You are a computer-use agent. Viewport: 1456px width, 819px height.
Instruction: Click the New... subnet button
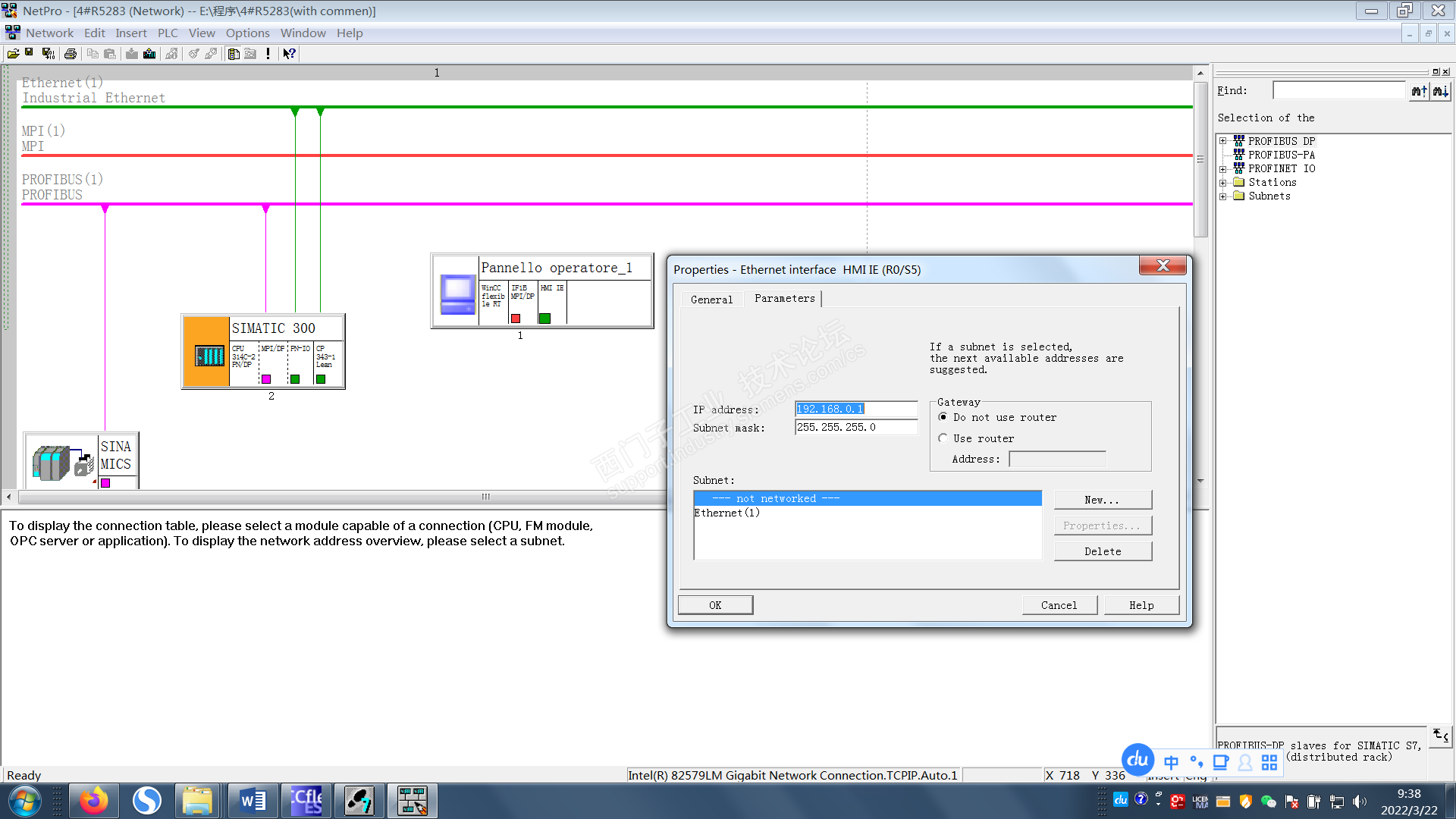coord(1102,500)
